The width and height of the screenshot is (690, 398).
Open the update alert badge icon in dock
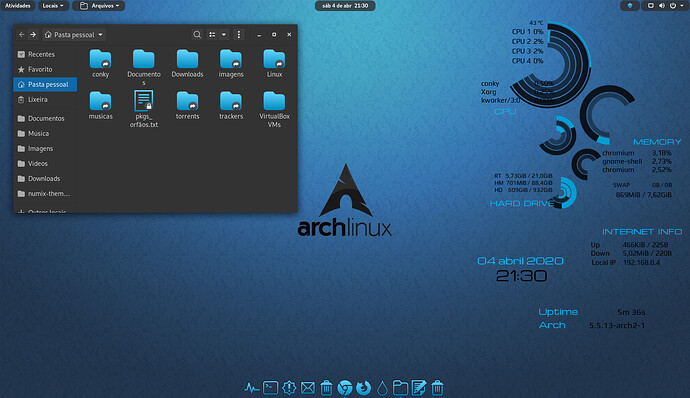289,388
